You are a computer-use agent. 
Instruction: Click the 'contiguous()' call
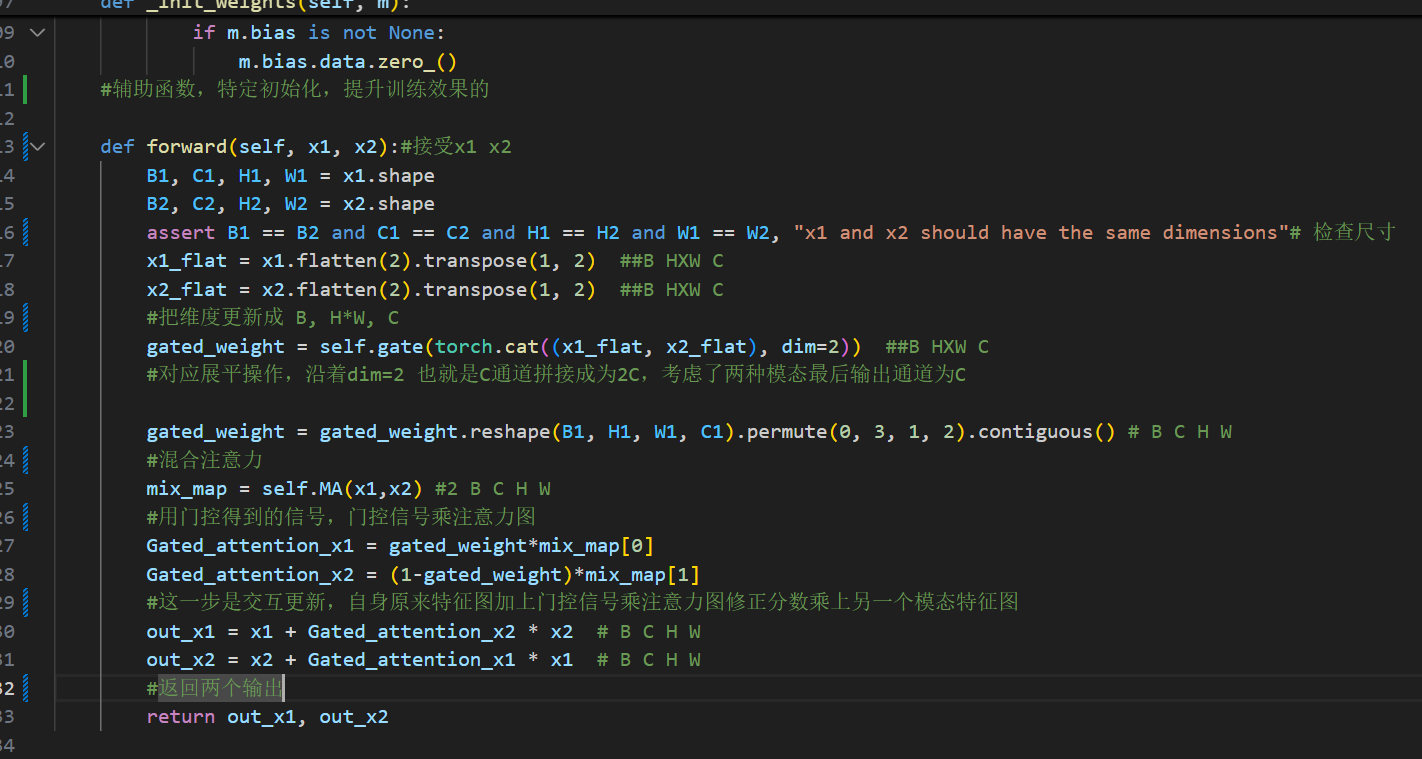(x=1047, y=432)
